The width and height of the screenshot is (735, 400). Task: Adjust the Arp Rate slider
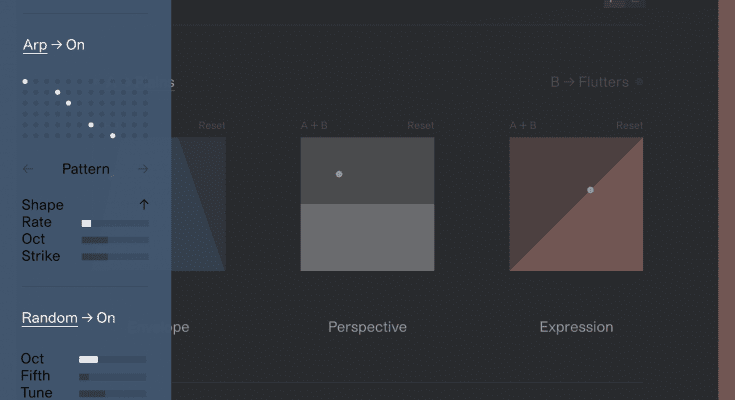click(115, 223)
